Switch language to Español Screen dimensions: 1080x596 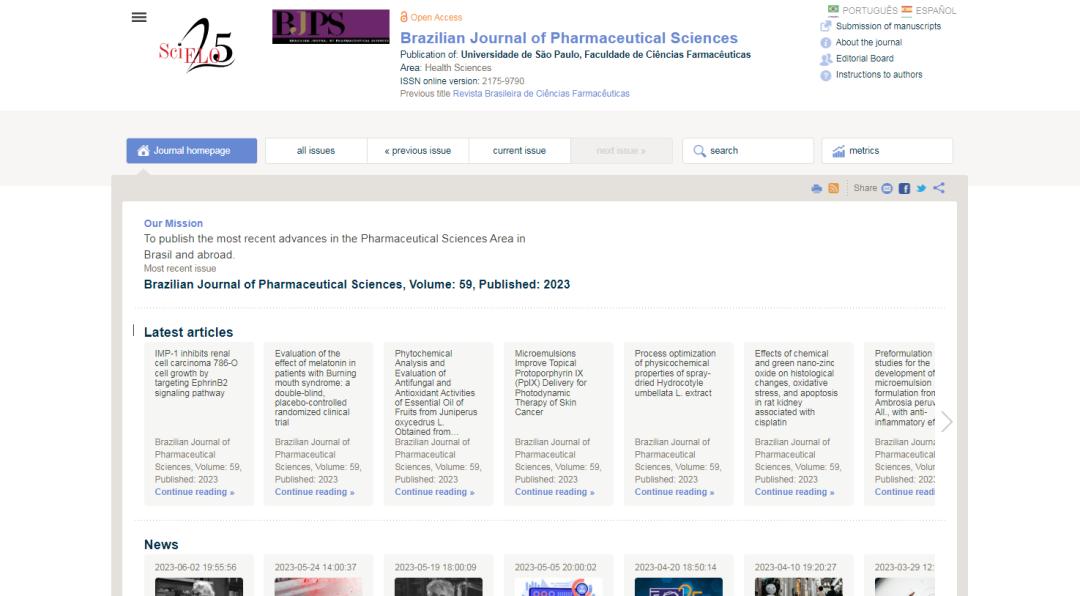[x=928, y=10]
